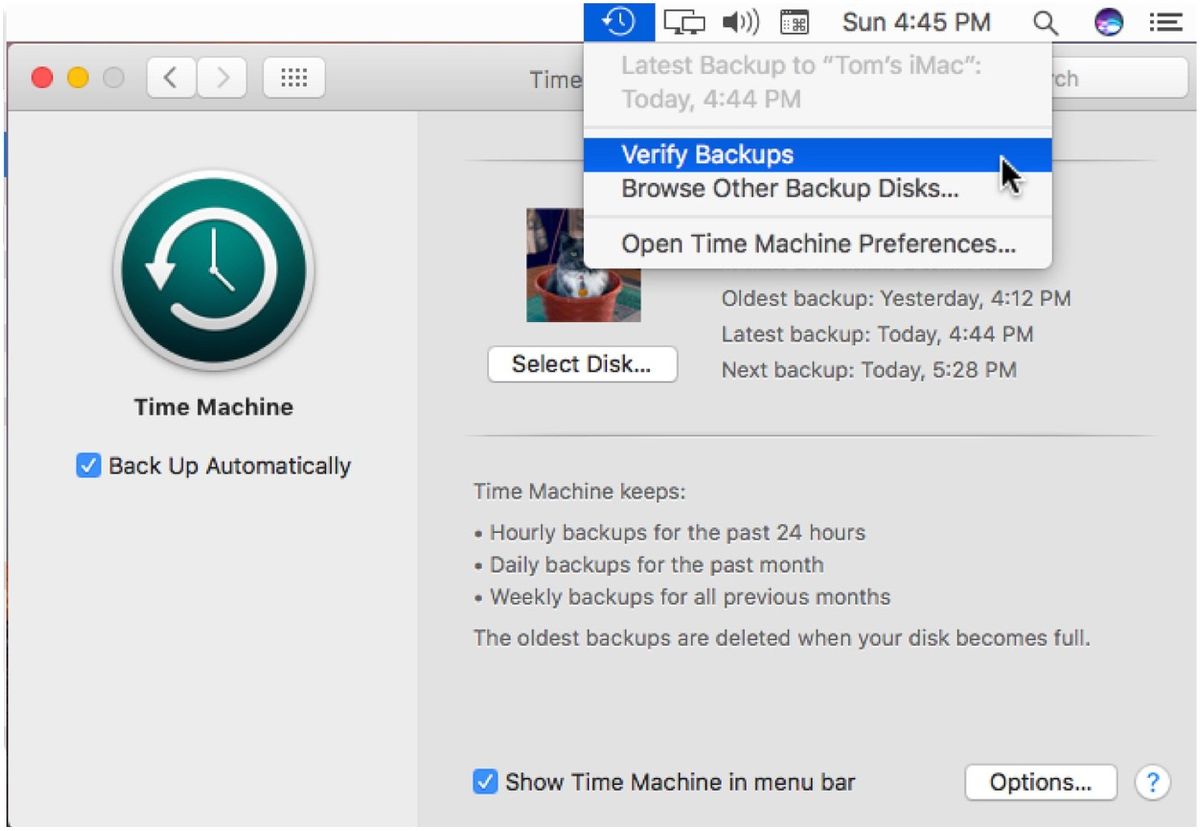Disable Show Time Machine in menu bar

486,783
